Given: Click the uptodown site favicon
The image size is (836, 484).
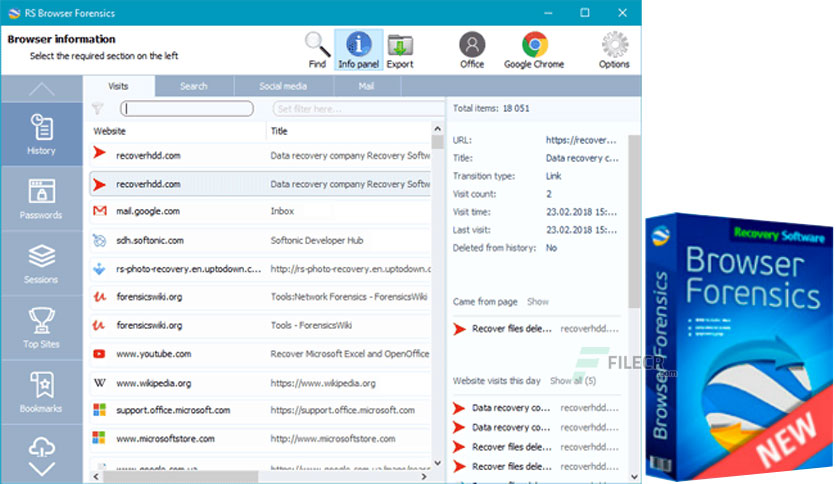Looking at the screenshot, I should coord(99,269).
